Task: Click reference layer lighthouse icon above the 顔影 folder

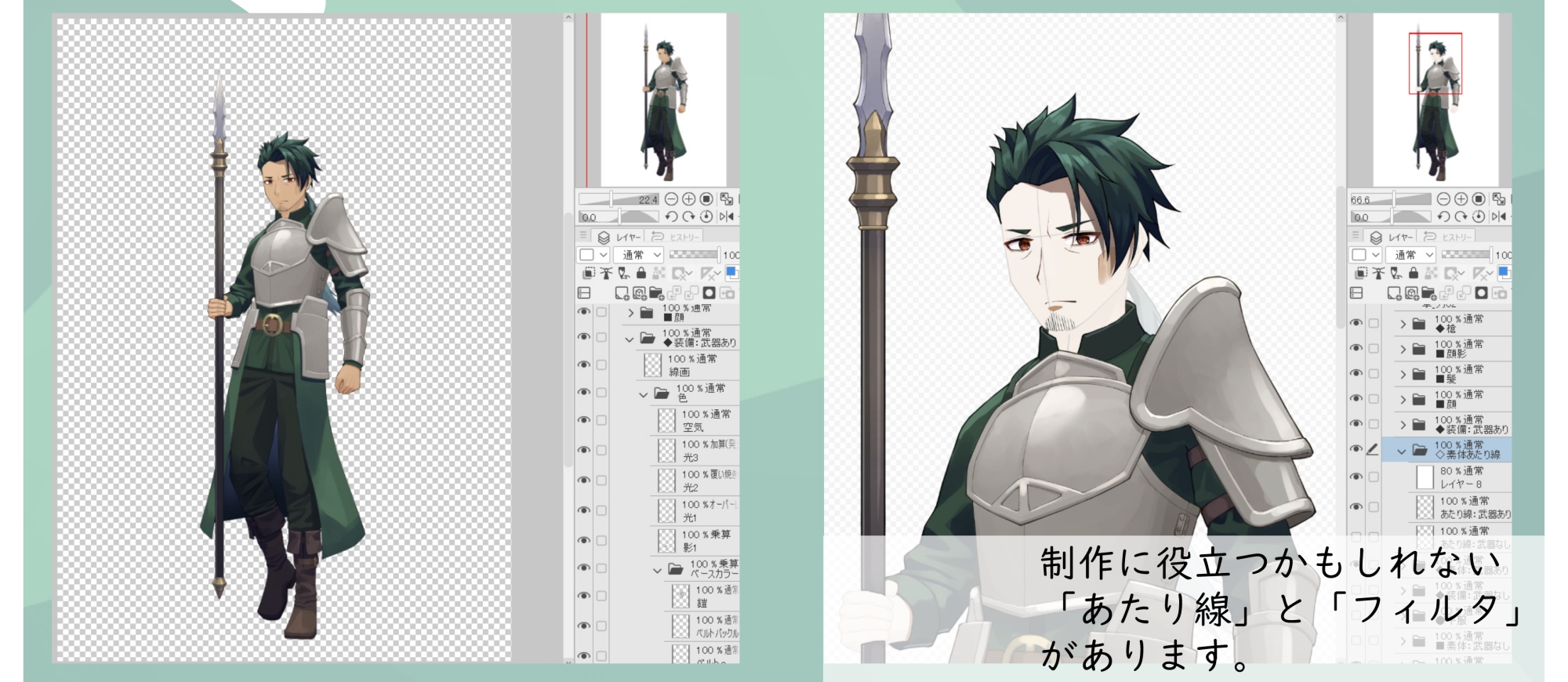Action: (1378, 273)
